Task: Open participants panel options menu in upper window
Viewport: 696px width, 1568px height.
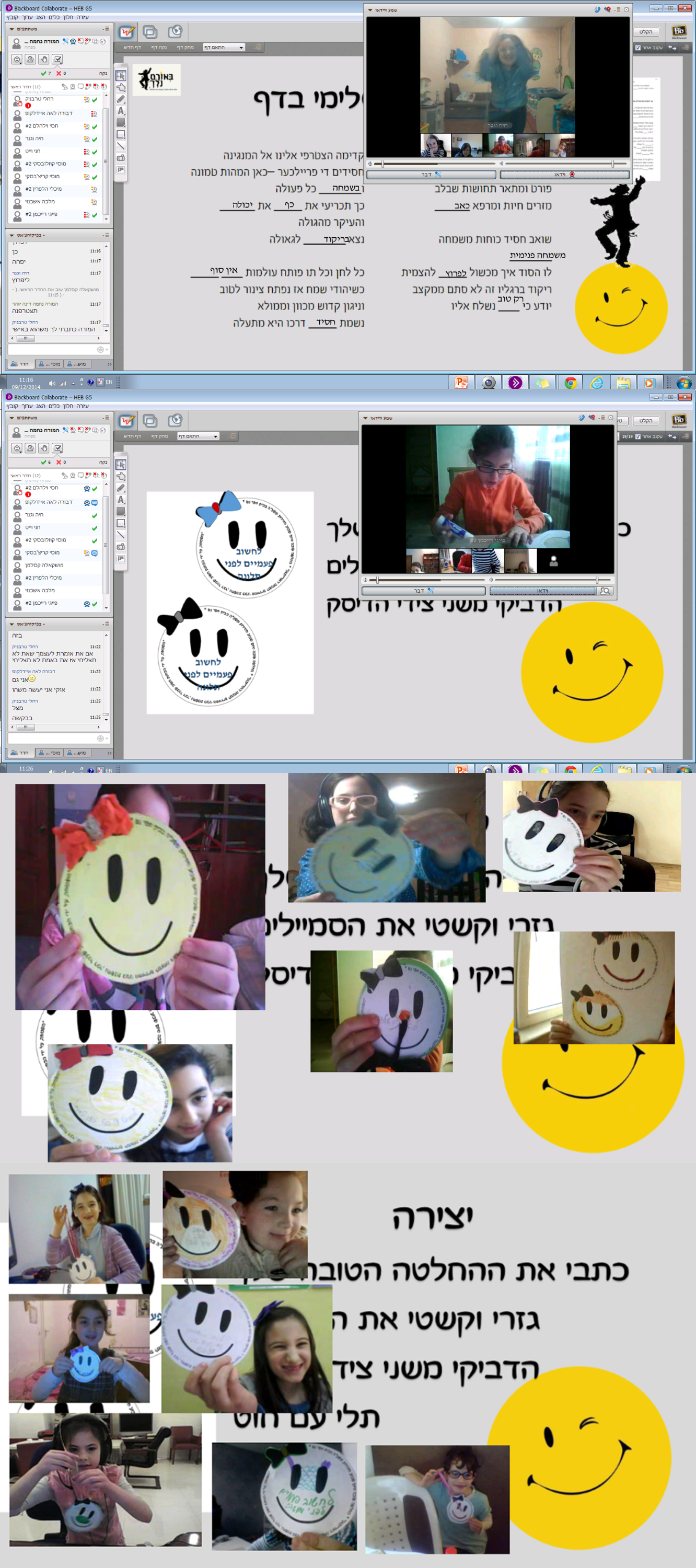Action: click(x=107, y=29)
